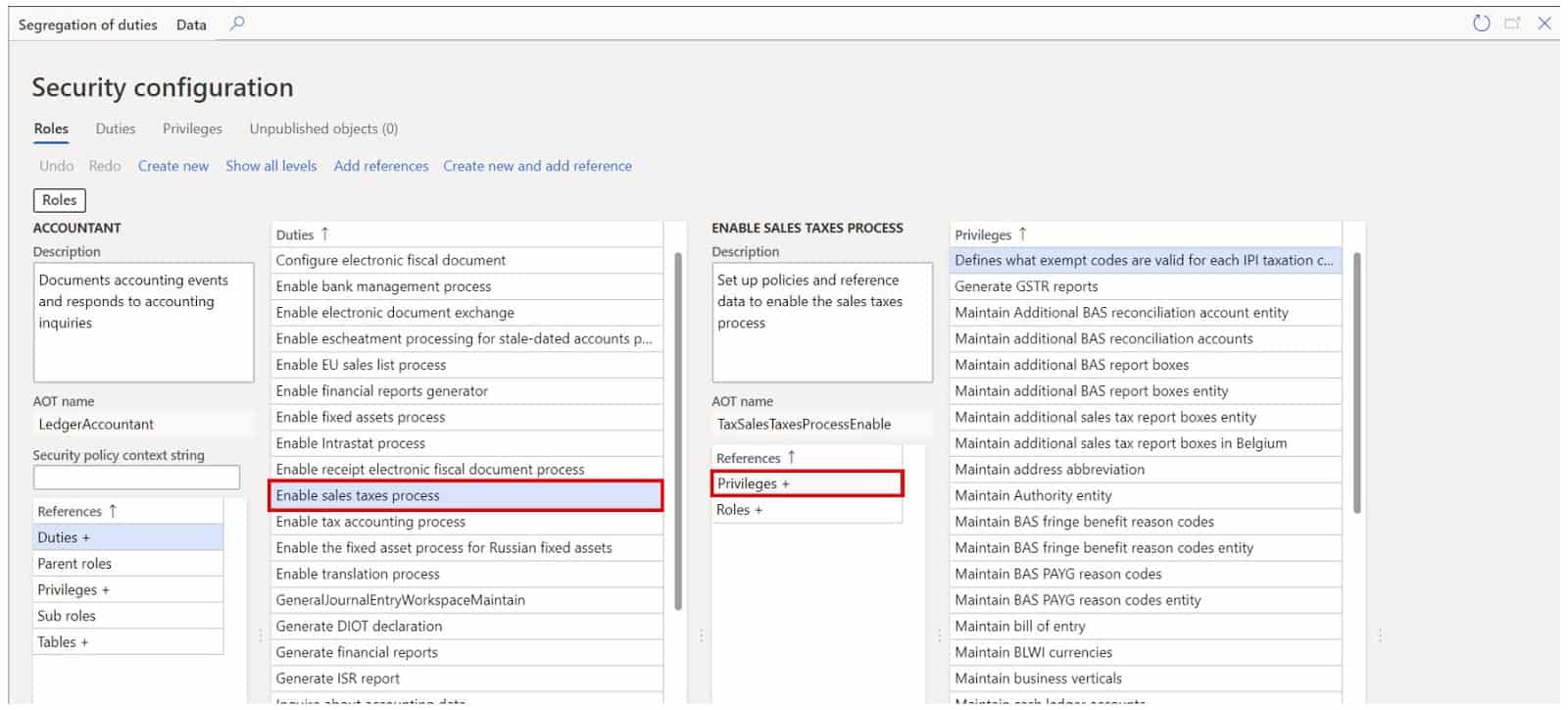This screenshot has height=710, width=1568.
Task: Select privilege Defines what exempt codes are valid
Action: 1146,260
